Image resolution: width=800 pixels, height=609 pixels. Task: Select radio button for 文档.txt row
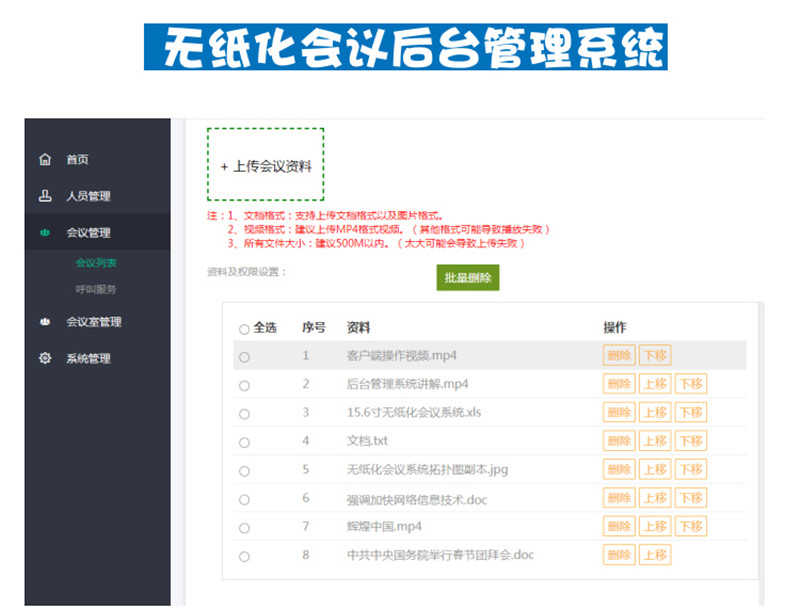tap(244, 442)
